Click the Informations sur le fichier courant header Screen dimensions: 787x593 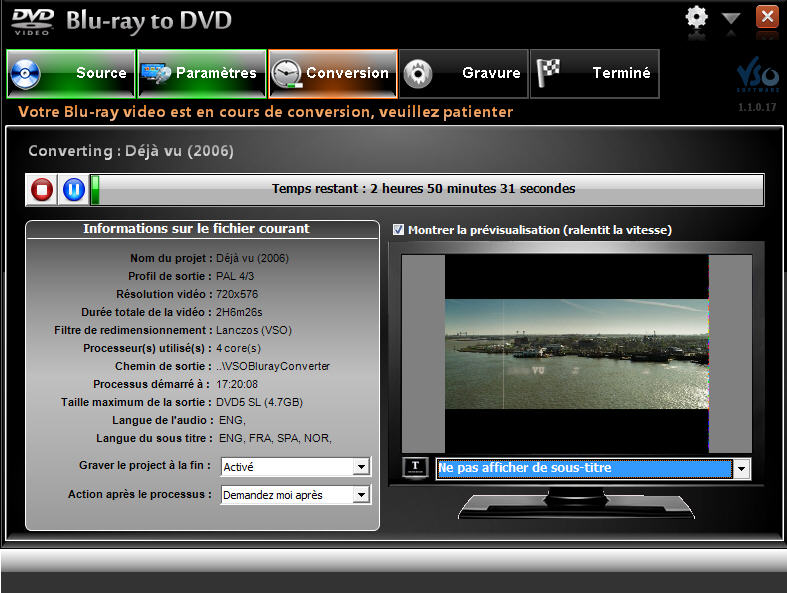pyautogui.click(x=196, y=228)
